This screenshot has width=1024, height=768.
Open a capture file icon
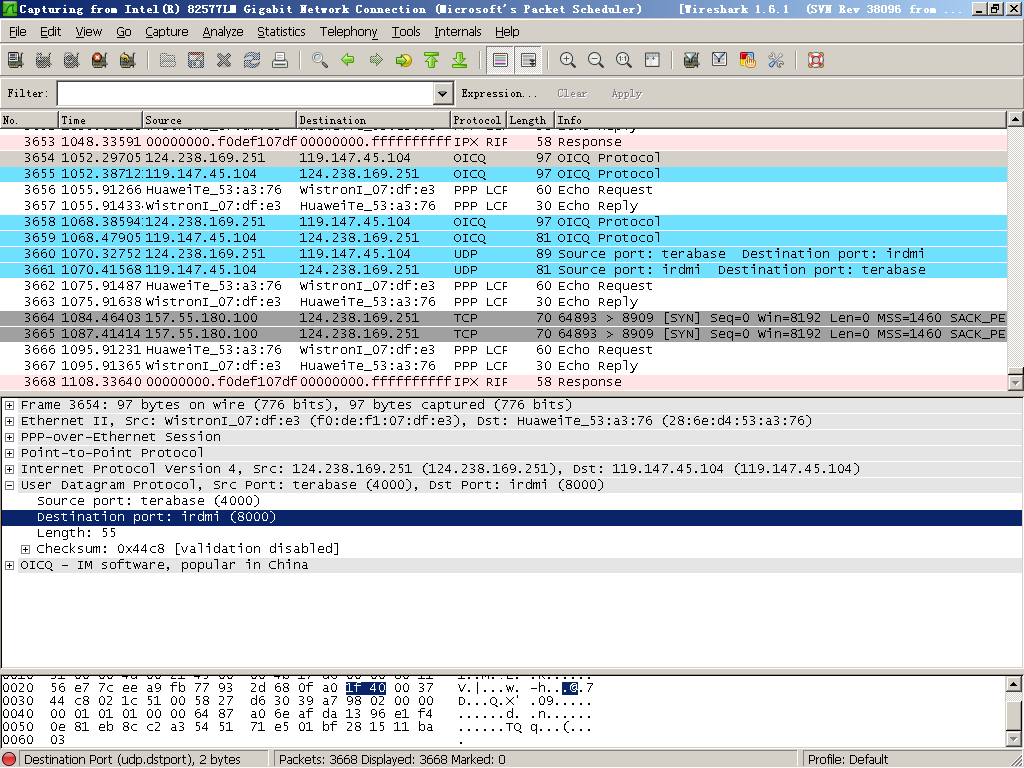coord(168,61)
